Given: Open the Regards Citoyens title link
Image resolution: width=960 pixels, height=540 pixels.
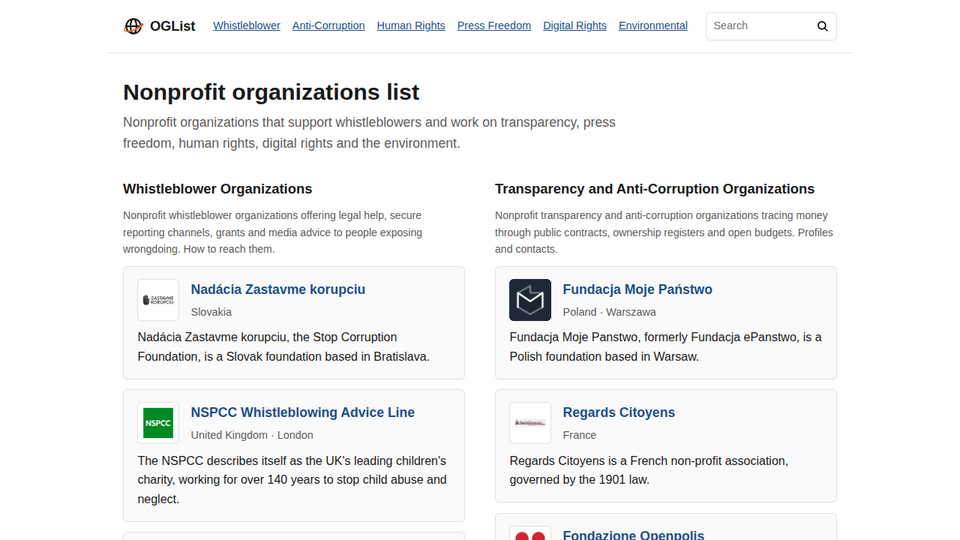Looking at the screenshot, I should coord(619,413).
